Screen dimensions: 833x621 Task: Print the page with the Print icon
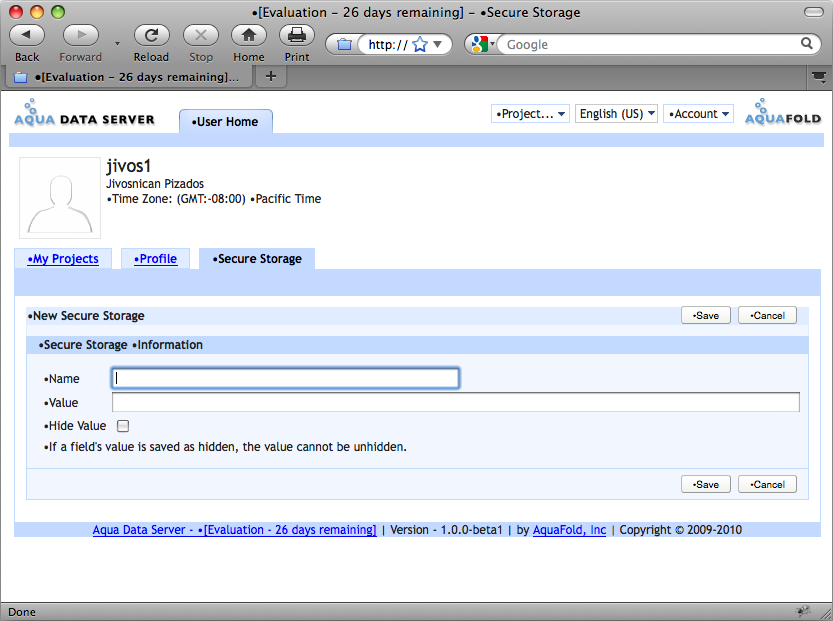coord(296,35)
